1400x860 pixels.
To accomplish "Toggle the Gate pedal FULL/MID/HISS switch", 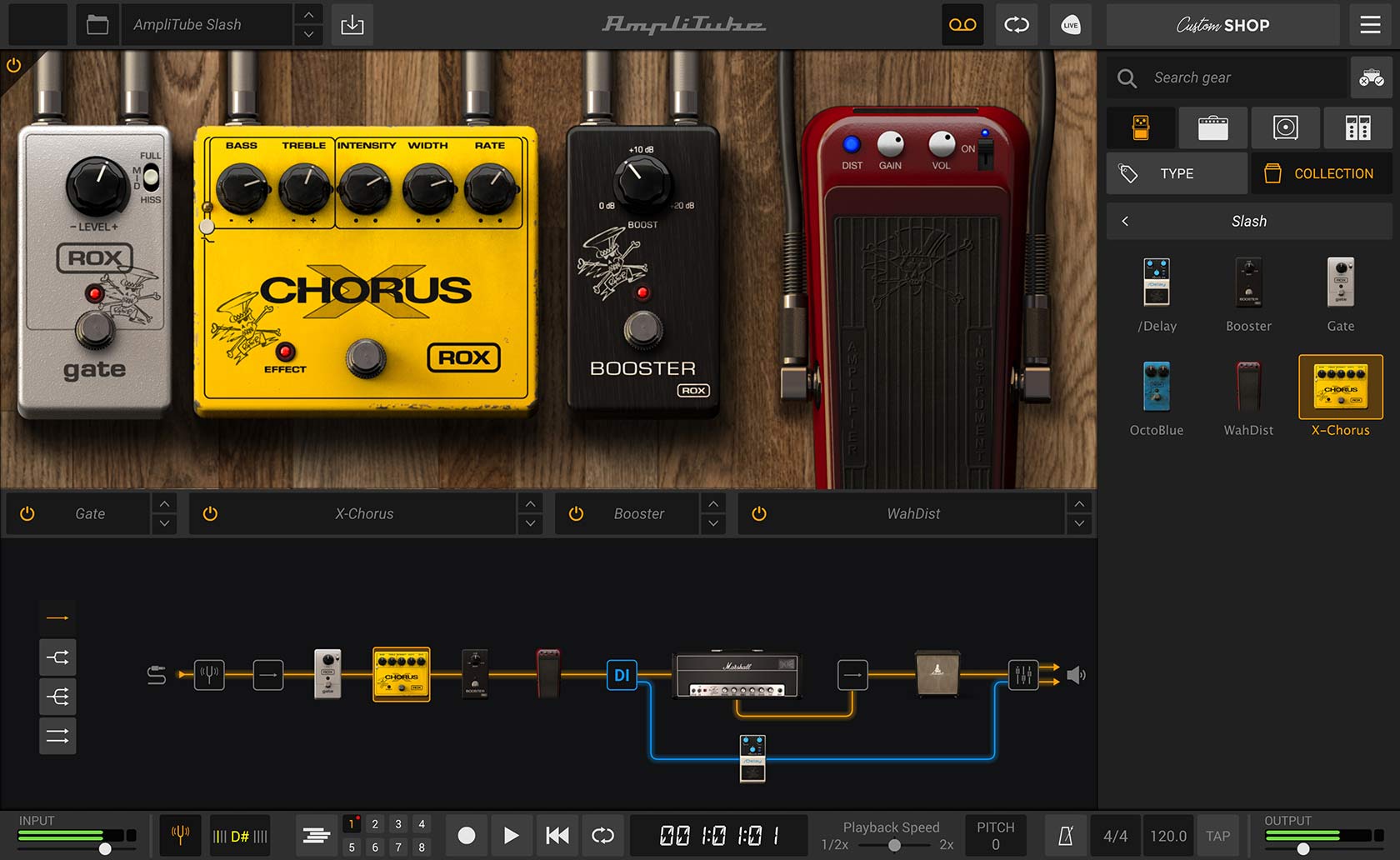I will (x=151, y=177).
